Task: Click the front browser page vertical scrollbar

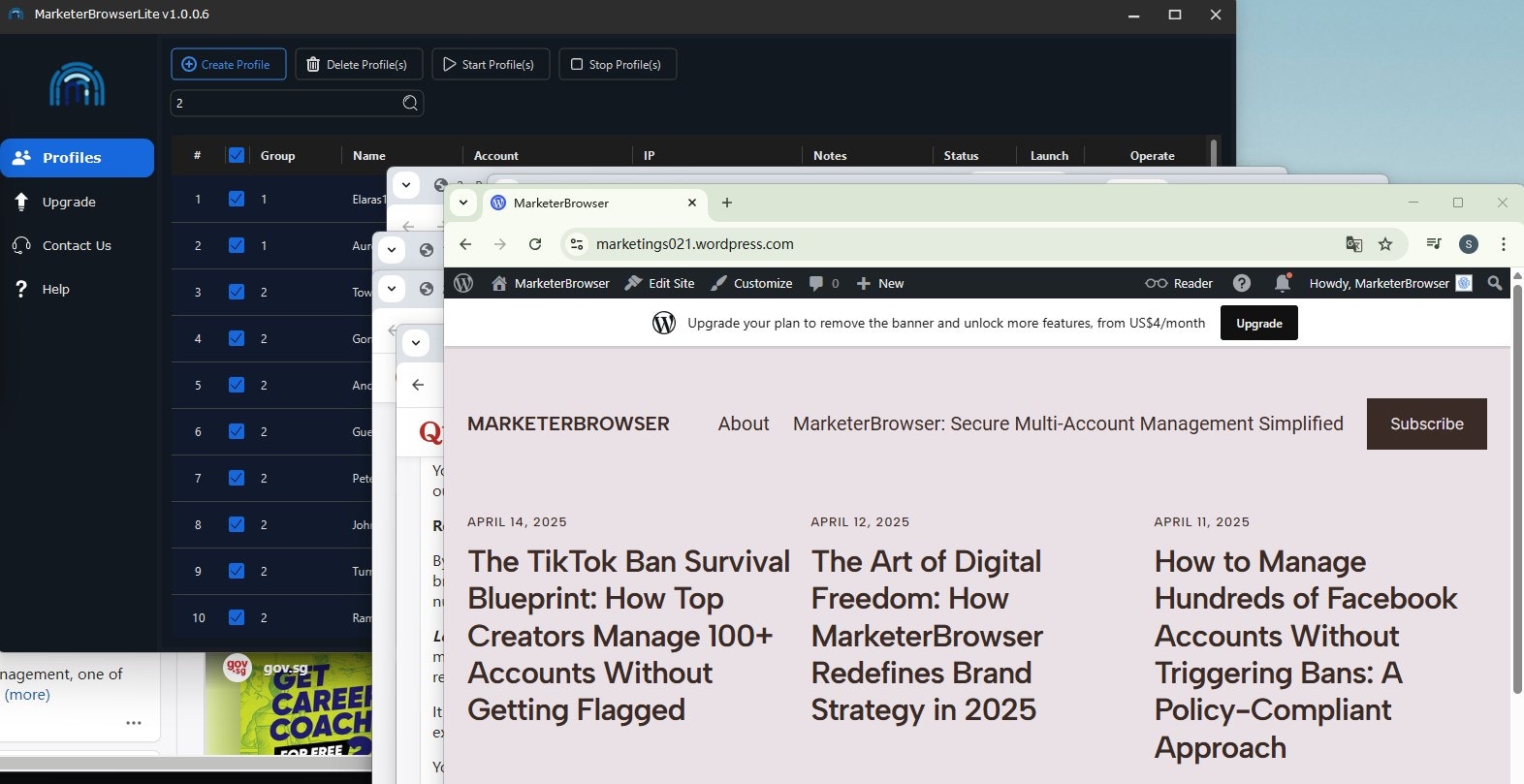Action: coord(1517,489)
